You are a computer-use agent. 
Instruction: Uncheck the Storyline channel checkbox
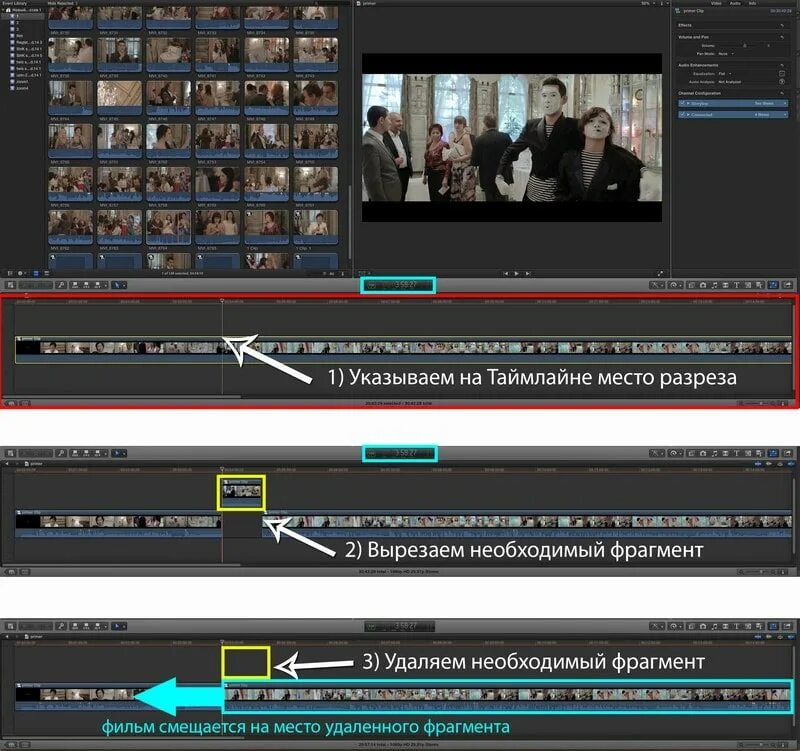click(682, 104)
